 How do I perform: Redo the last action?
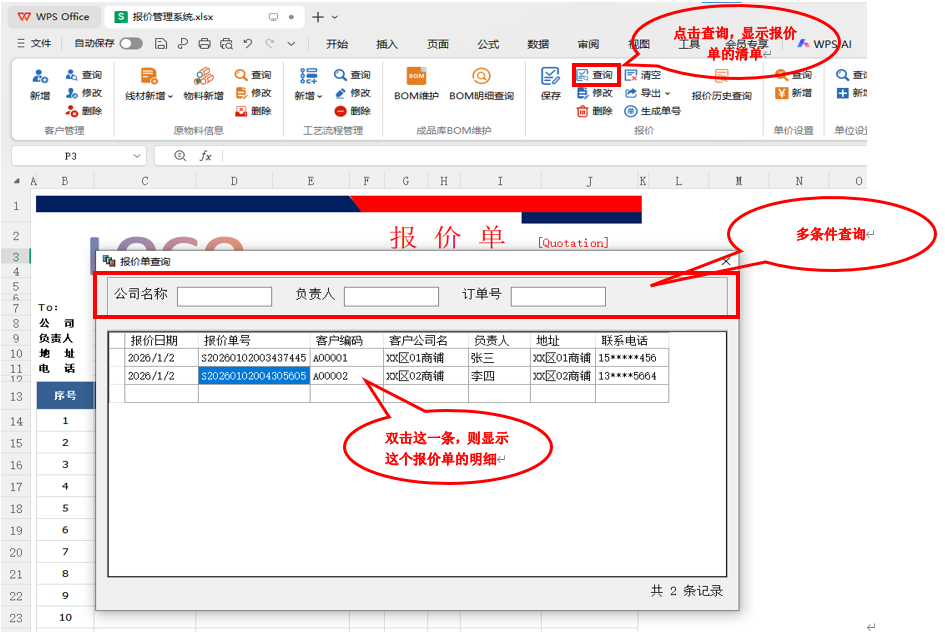269,43
